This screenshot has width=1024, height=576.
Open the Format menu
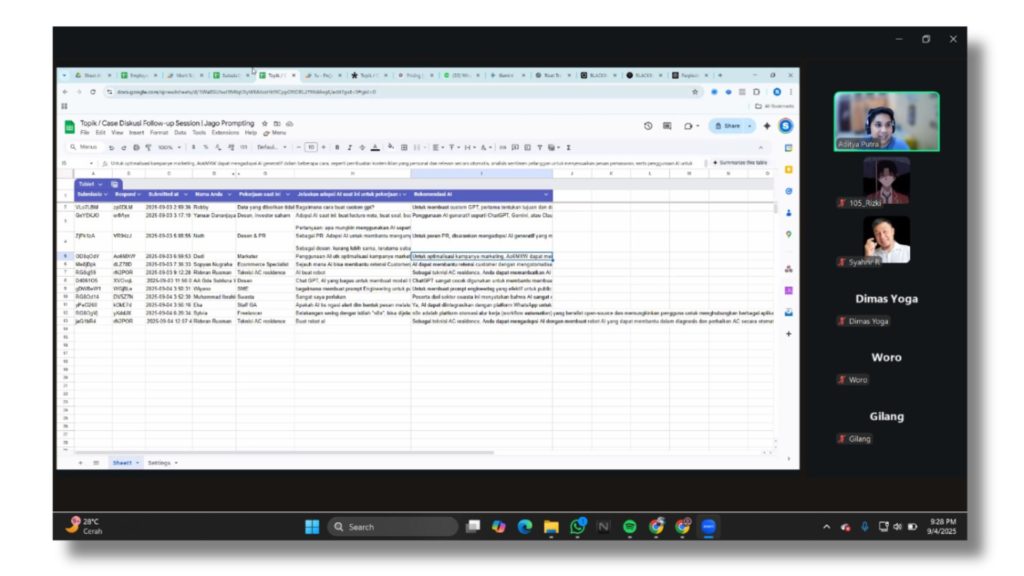(x=159, y=132)
